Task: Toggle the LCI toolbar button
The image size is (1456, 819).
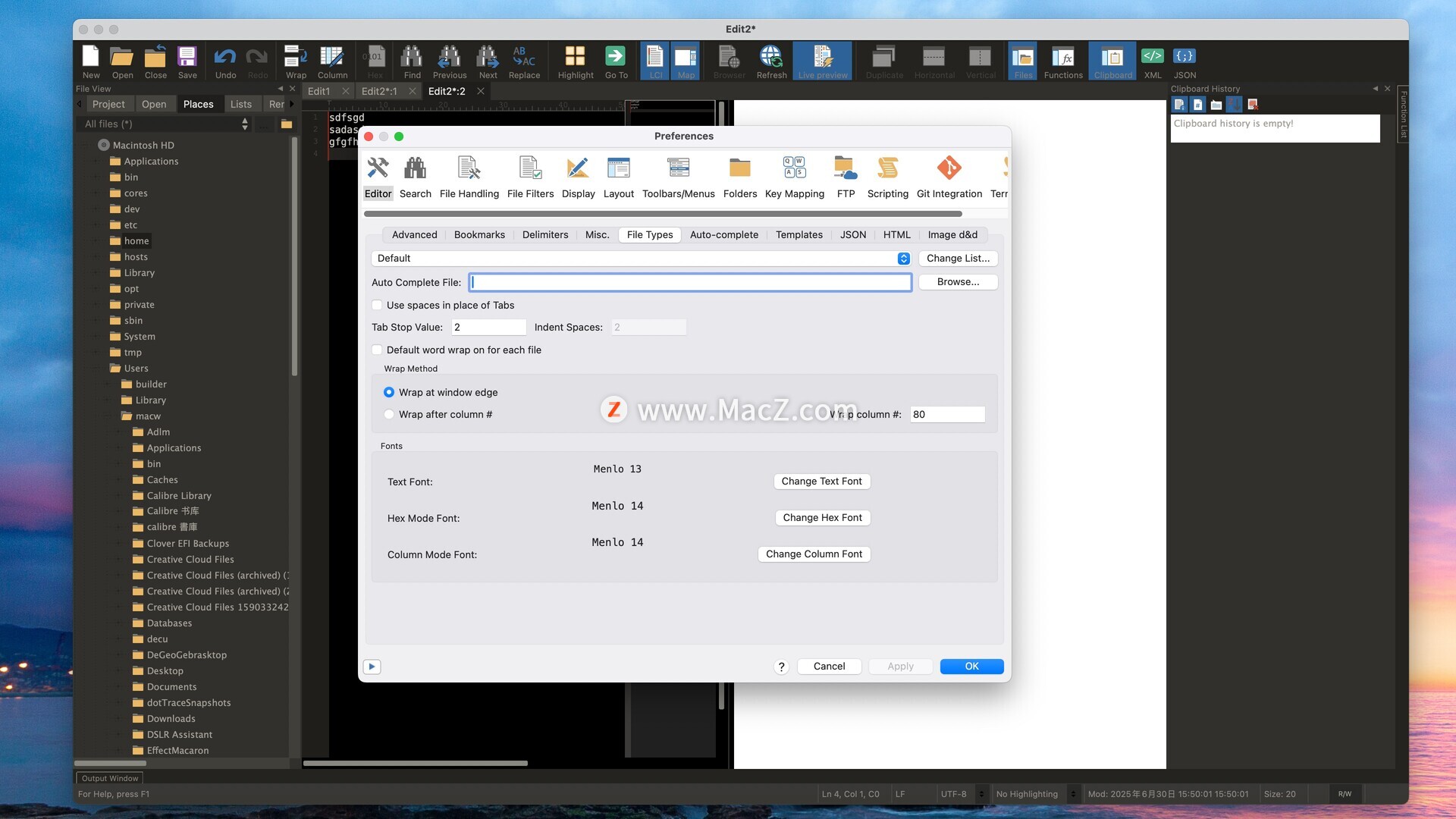Action: pos(655,61)
